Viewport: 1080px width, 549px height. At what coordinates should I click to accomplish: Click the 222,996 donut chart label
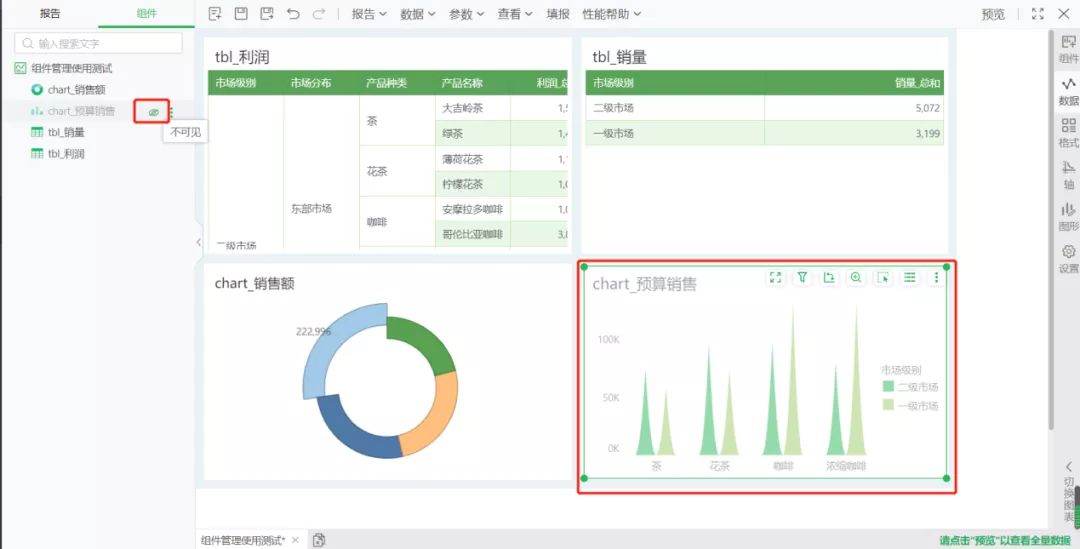pyautogui.click(x=313, y=331)
